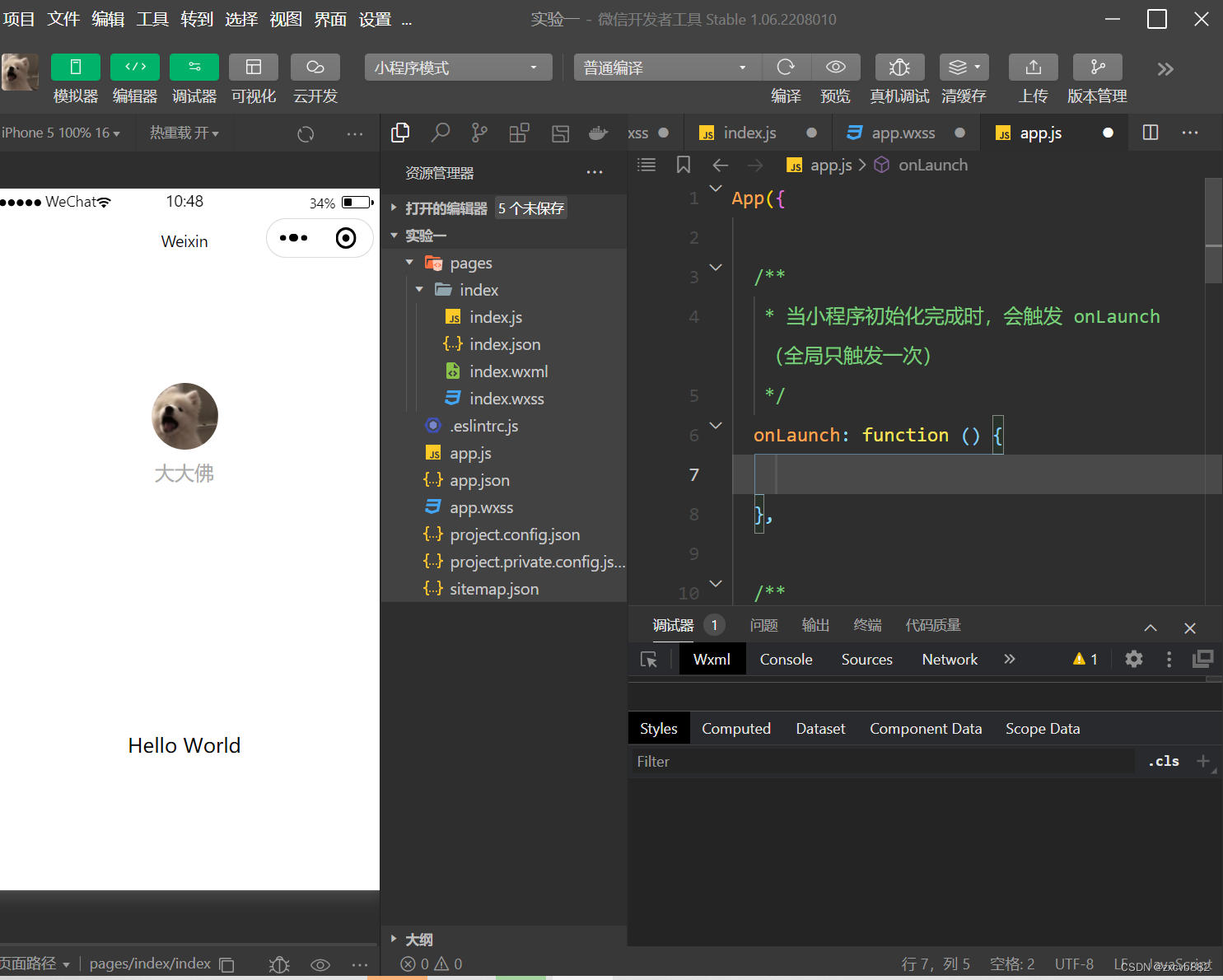Open the 工具 menu
This screenshot has height=980, width=1223.
pyautogui.click(x=152, y=19)
